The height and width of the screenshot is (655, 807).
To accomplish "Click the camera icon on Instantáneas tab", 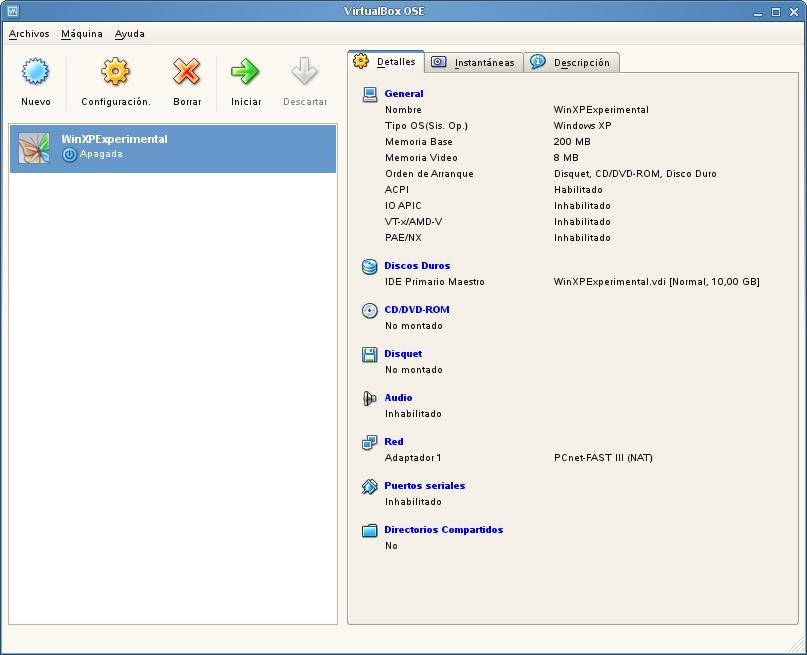I will pyautogui.click(x=438, y=62).
